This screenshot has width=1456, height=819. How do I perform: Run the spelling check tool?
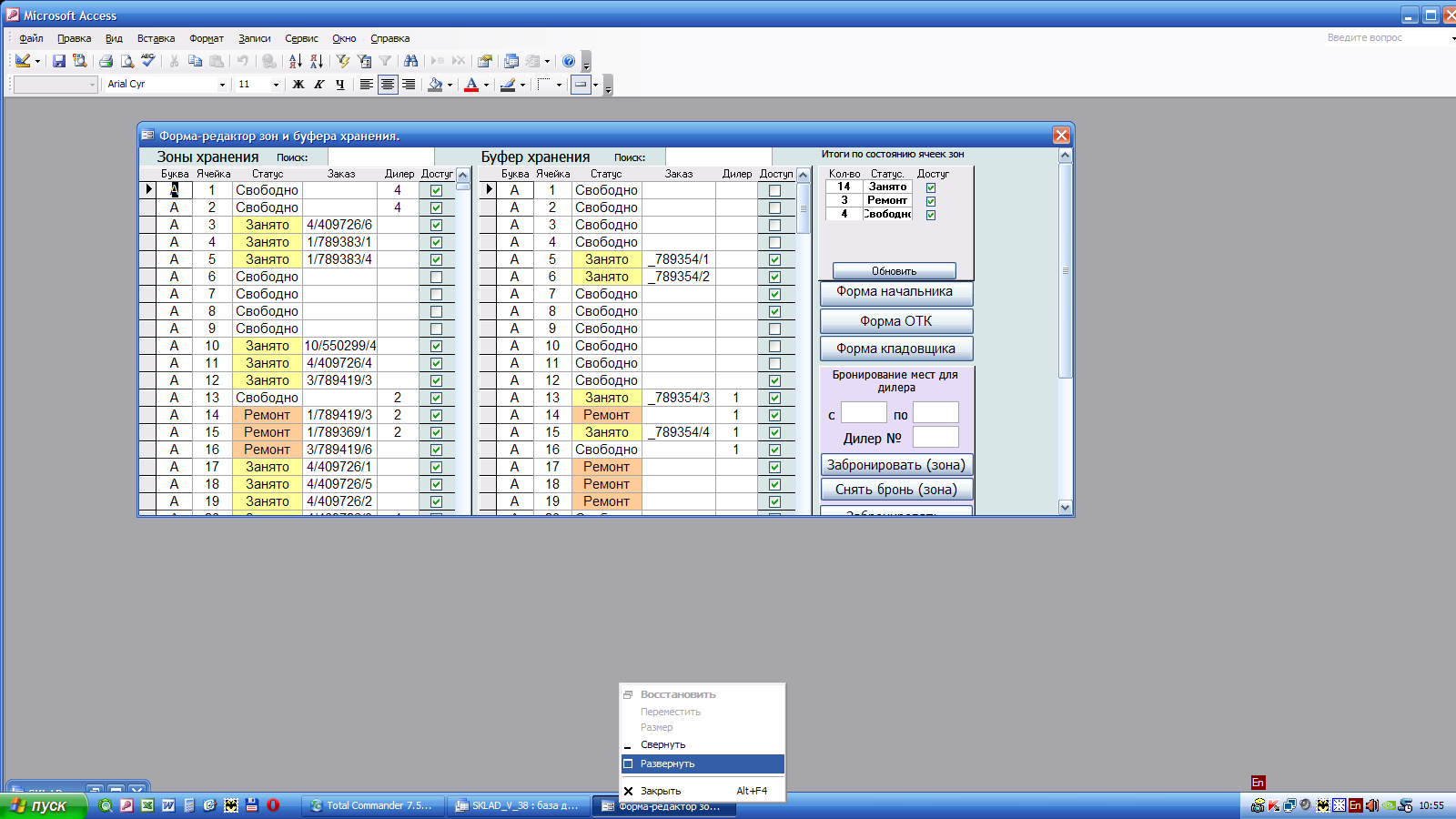(148, 61)
